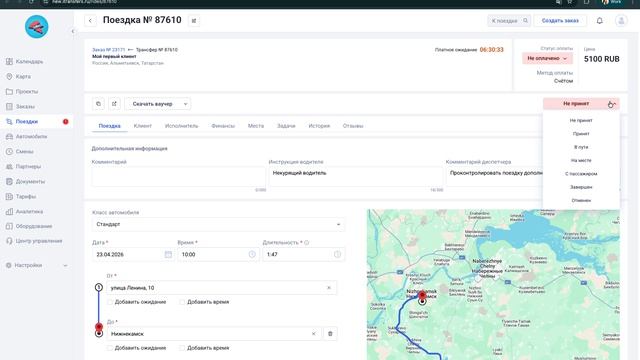Switch to the Задачи tab

(x=286, y=126)
